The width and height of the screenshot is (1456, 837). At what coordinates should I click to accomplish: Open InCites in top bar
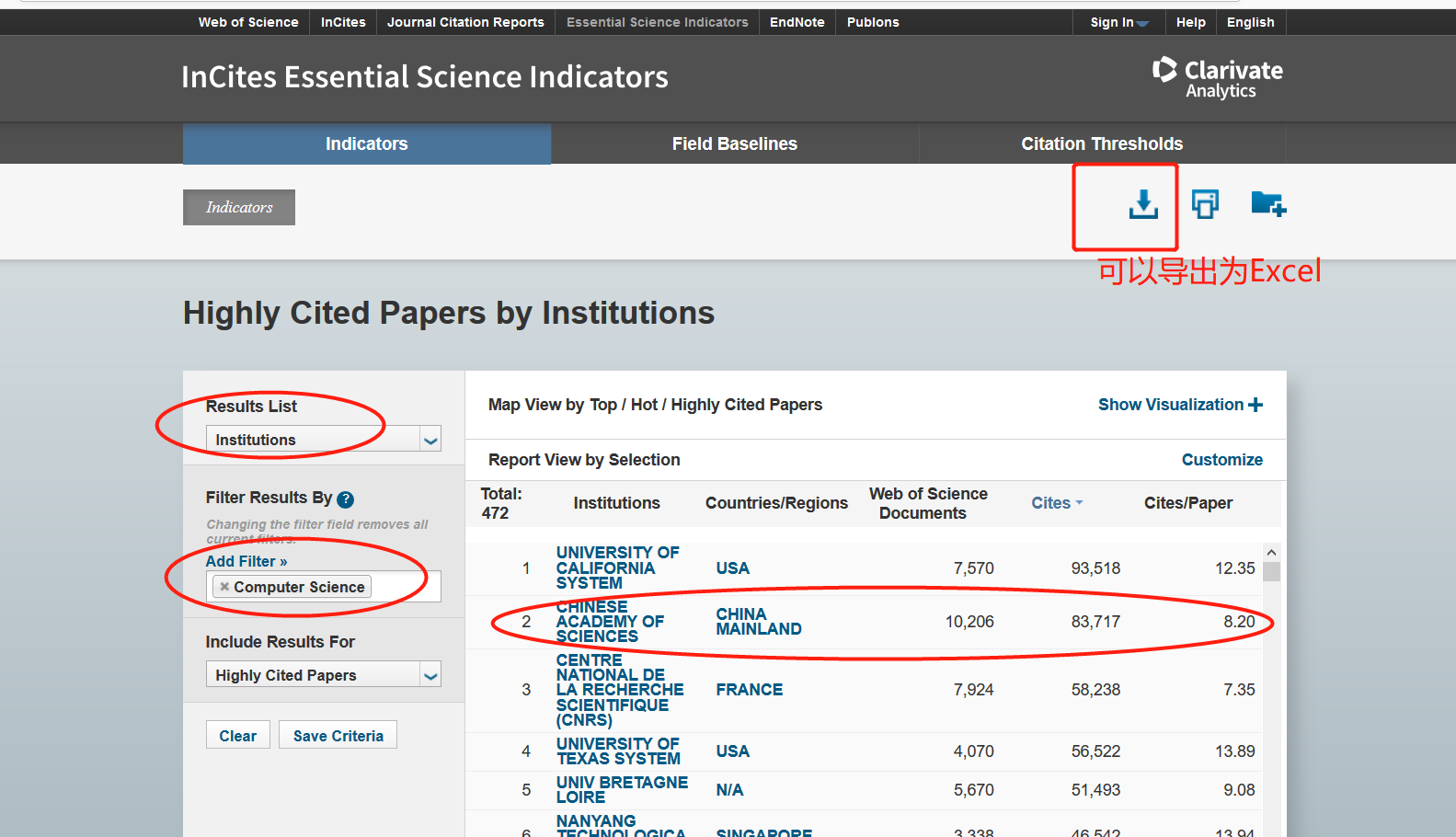tap(343, 22)
